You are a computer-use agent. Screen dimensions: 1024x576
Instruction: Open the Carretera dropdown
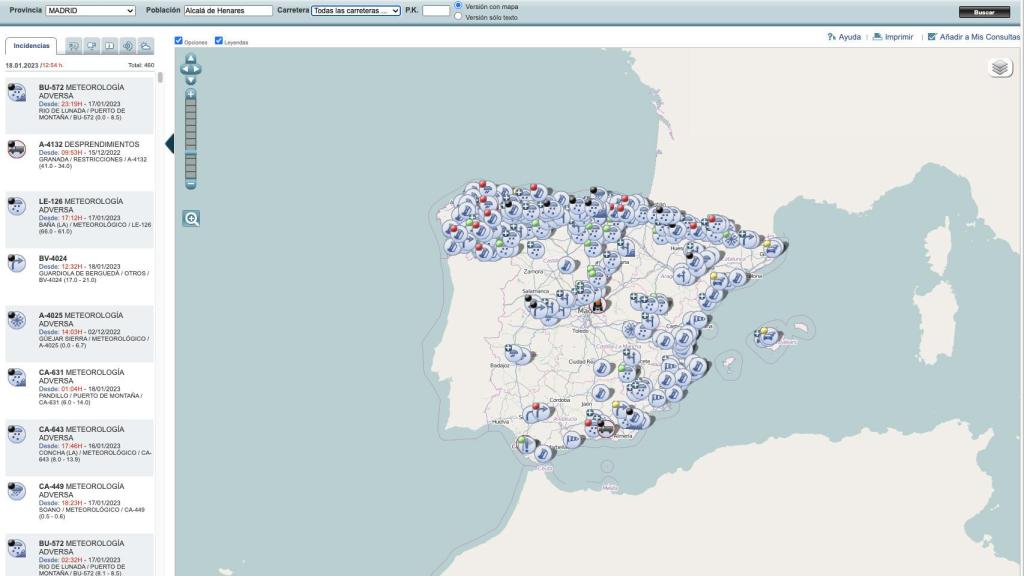click(356, 10)
